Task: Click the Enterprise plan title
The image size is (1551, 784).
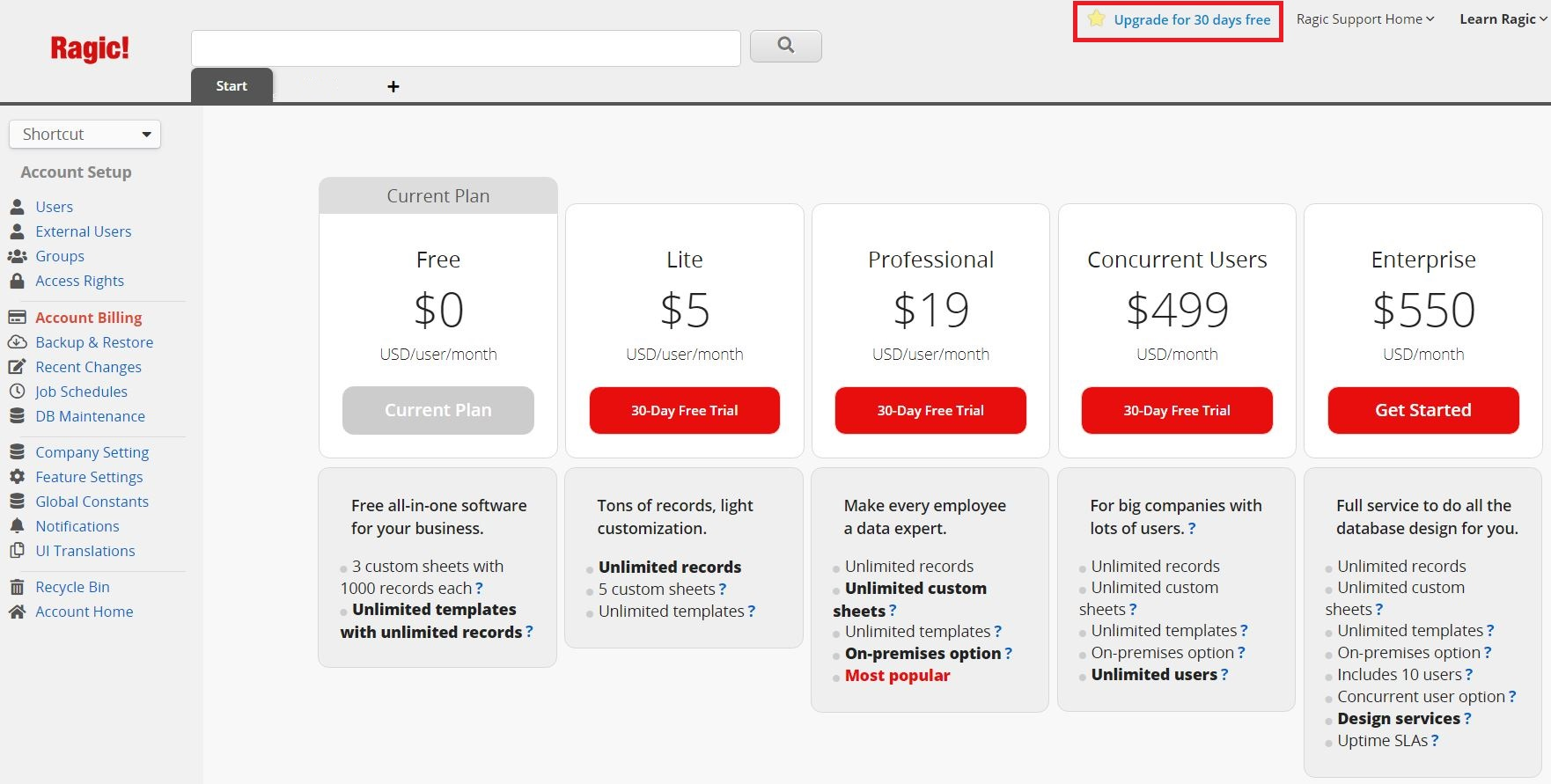Action: coord(1423,260)
